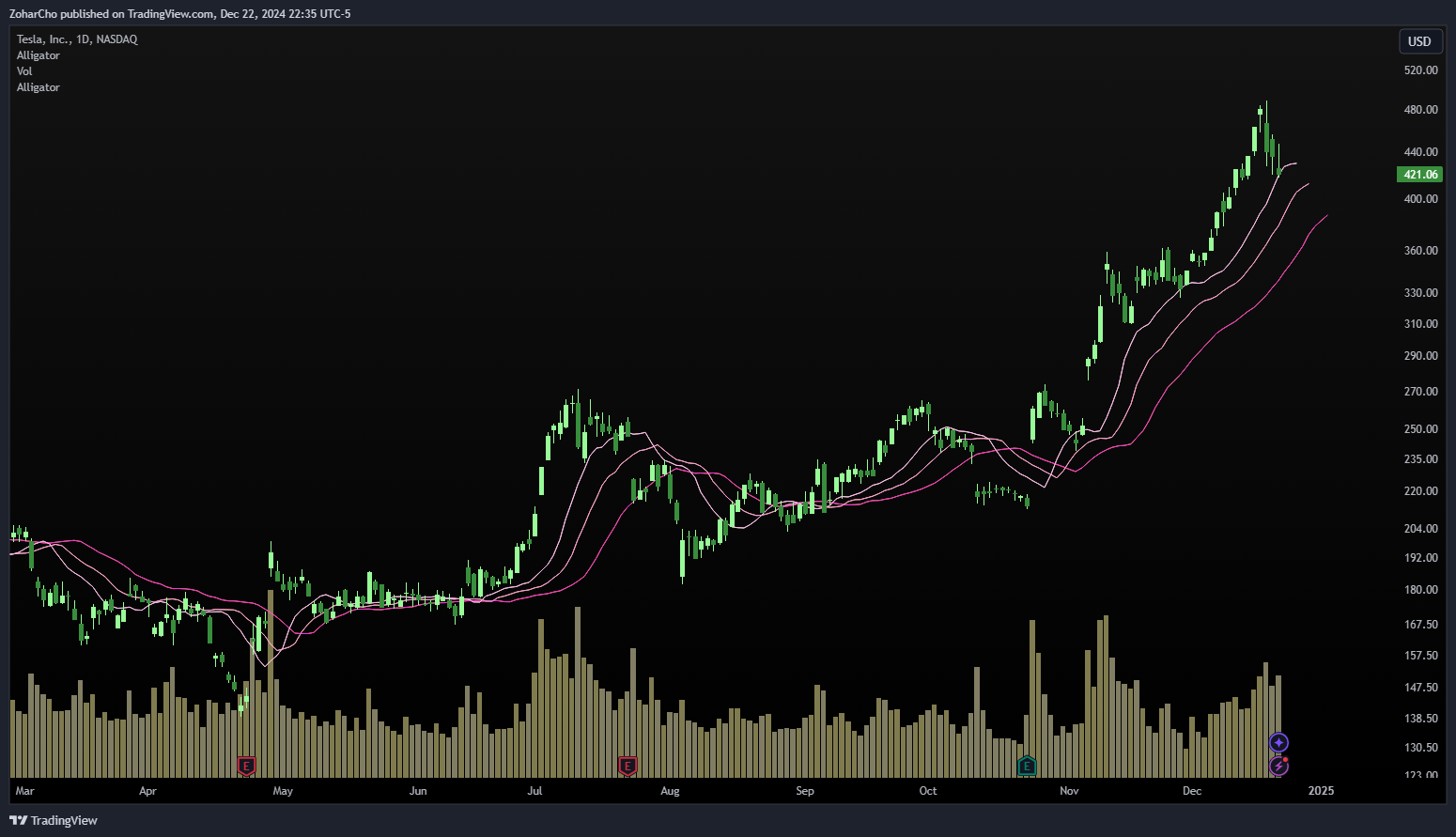Click the Apr label on time axis
The height and width of the screenshot is (837, 1456).
click(147, 791)
